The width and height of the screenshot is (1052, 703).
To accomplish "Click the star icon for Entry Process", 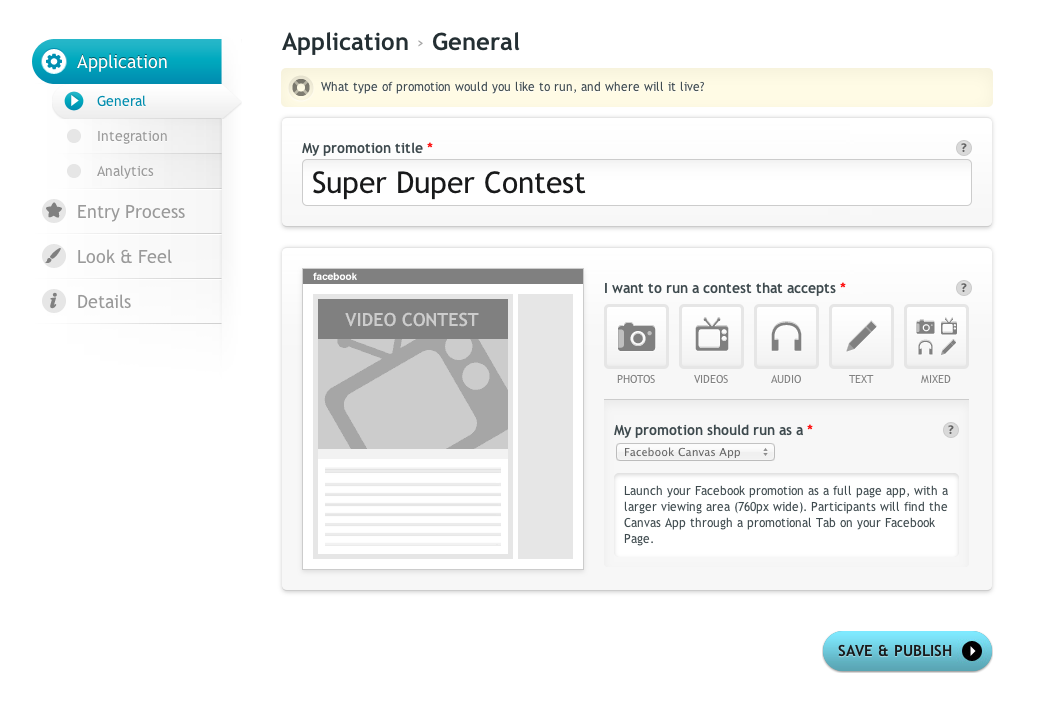I will coord(54,211).
